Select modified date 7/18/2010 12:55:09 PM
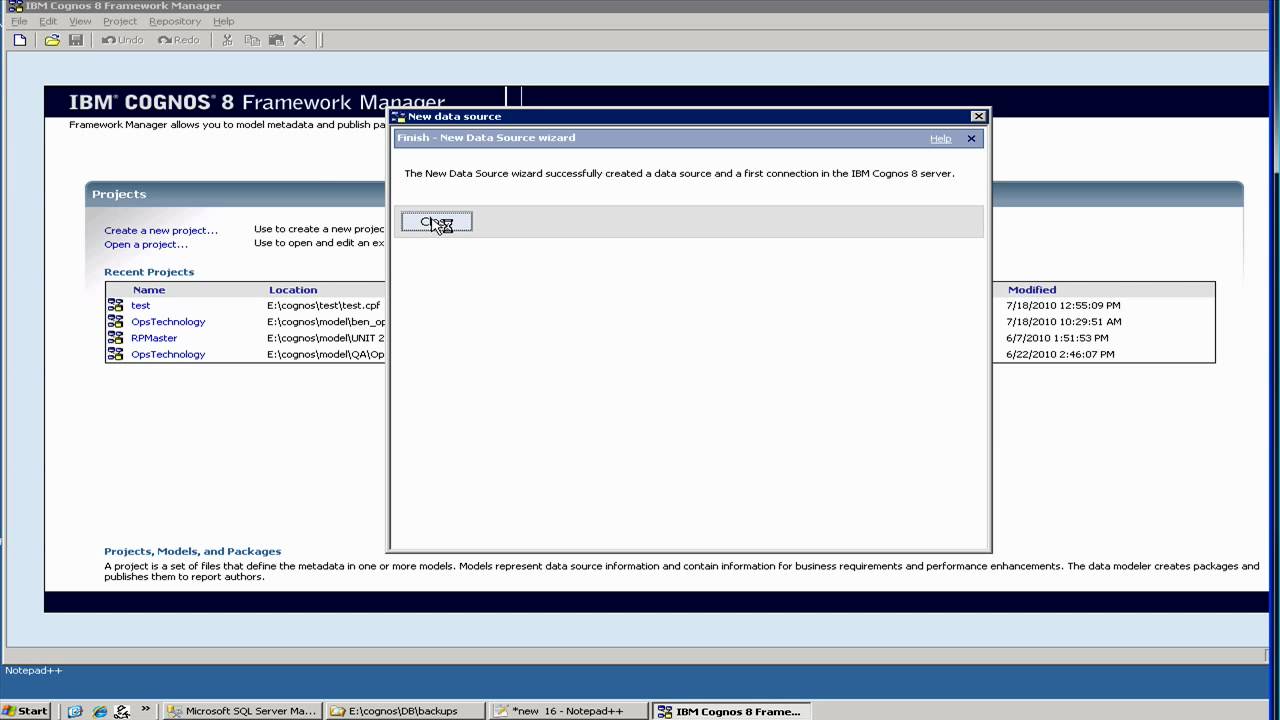 (x=1064, y=305)
